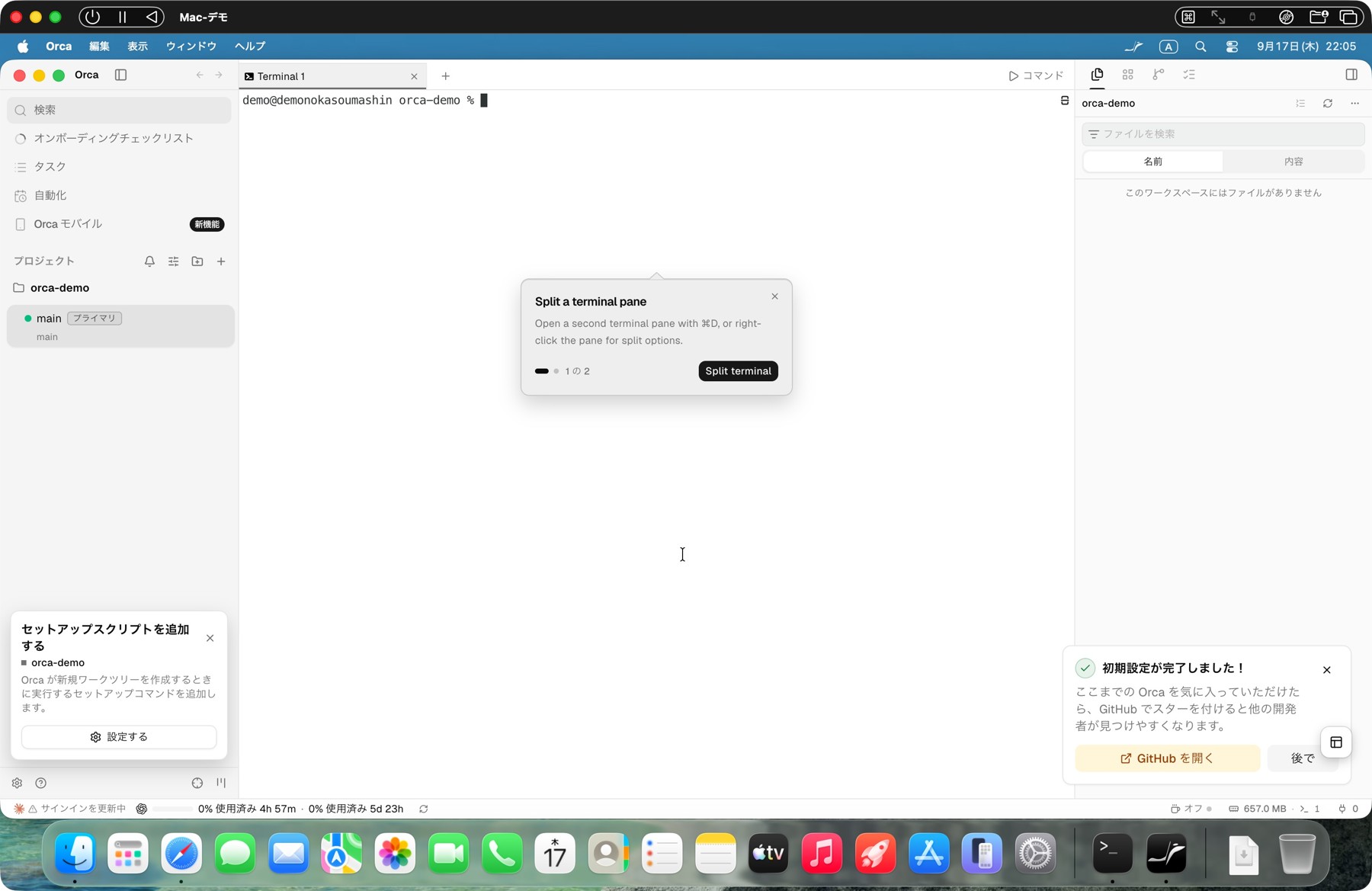Toggle the オフ status indicator
The height and width of the screenshot is (891, 1372).
coord(1191,809)
